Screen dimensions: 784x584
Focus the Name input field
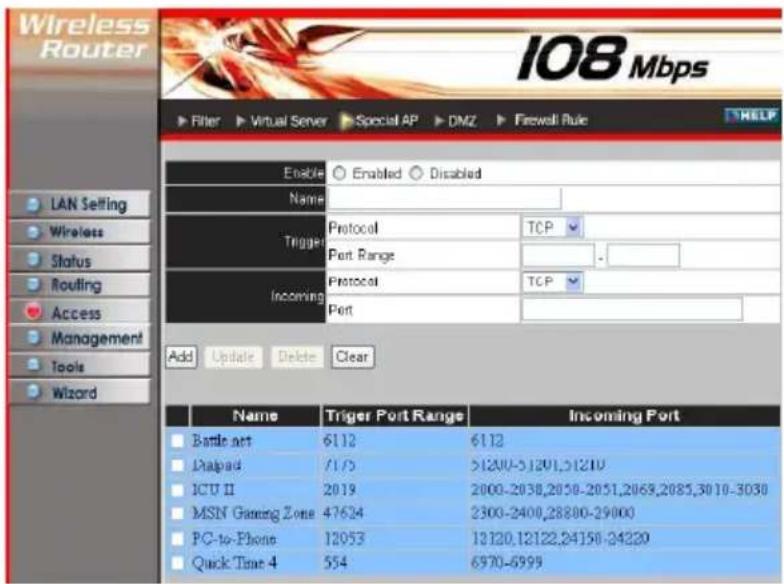click(x=444, y=198)
